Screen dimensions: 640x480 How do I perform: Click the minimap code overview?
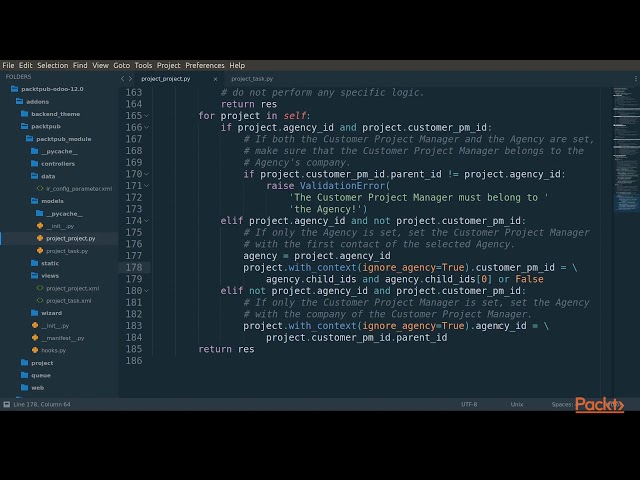click(x=626, y=149)
